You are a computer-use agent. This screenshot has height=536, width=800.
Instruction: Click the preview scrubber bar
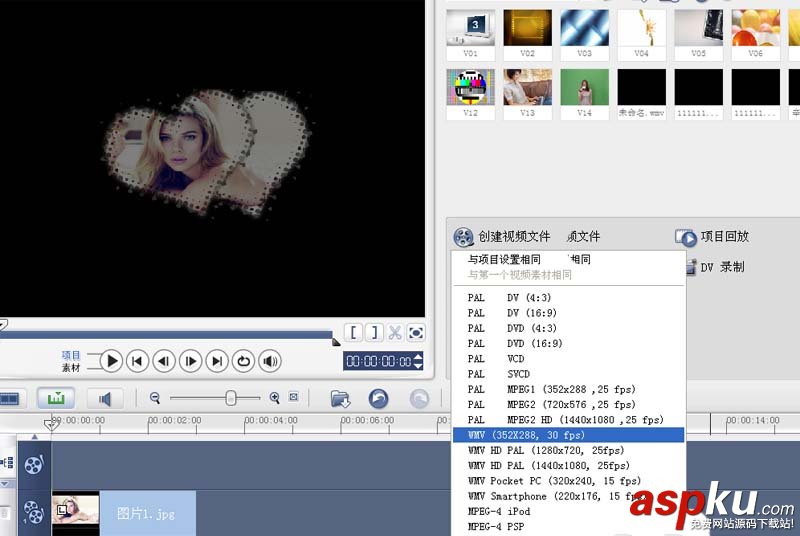point(166,335)
